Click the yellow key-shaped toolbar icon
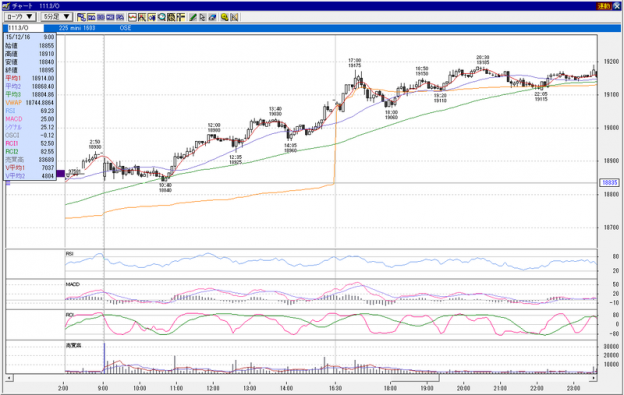The height and width of the screenshot is (395, 624). click(224, 17)
